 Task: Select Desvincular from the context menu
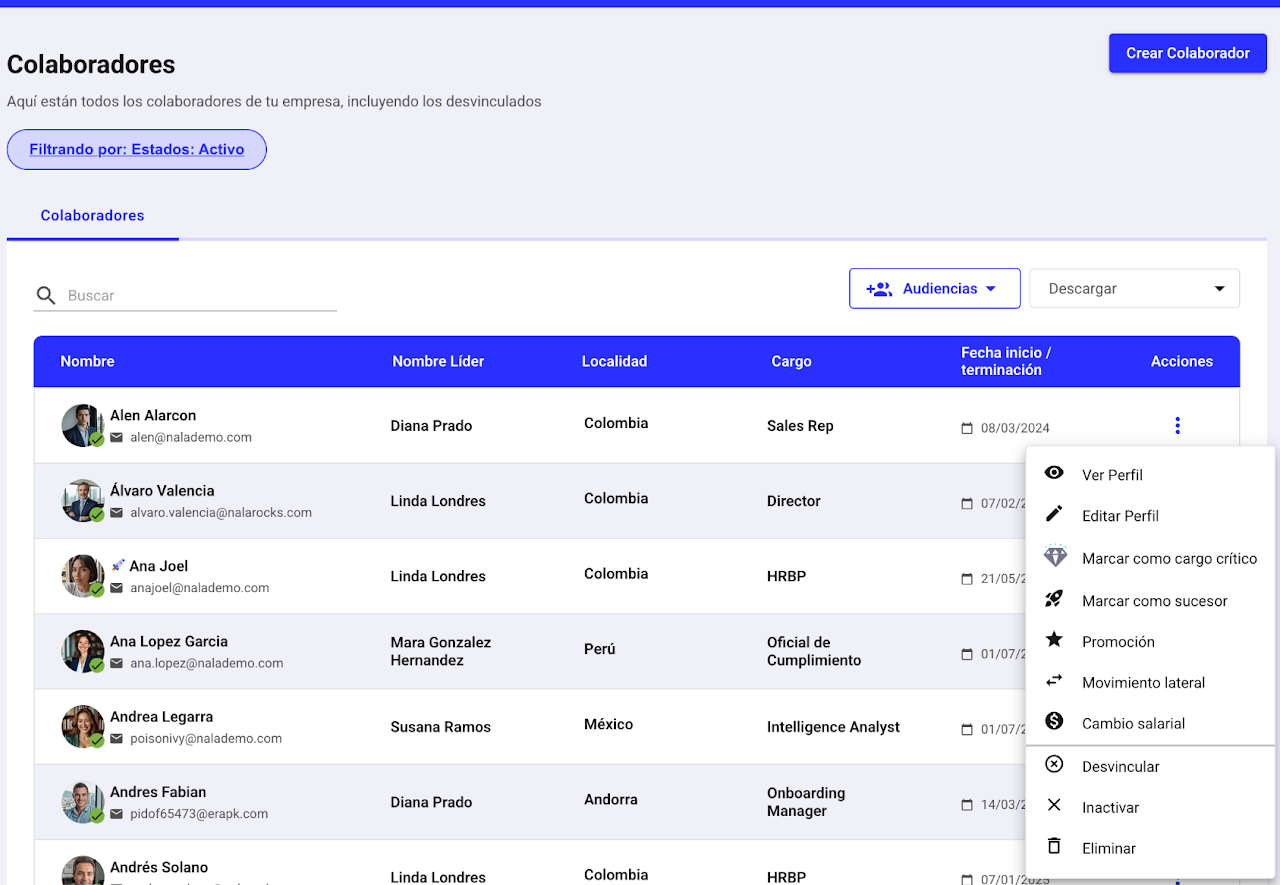pos(1120,767)
